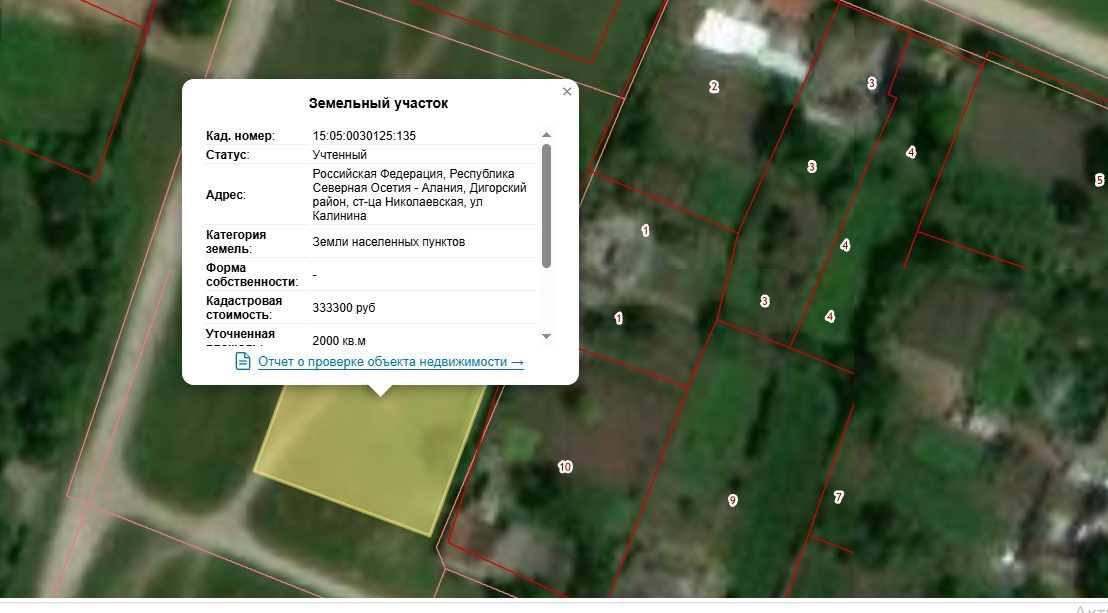Click the Земельный участок popup title
The height and width of the screenshot is (613, 1108).
(378, 103)
